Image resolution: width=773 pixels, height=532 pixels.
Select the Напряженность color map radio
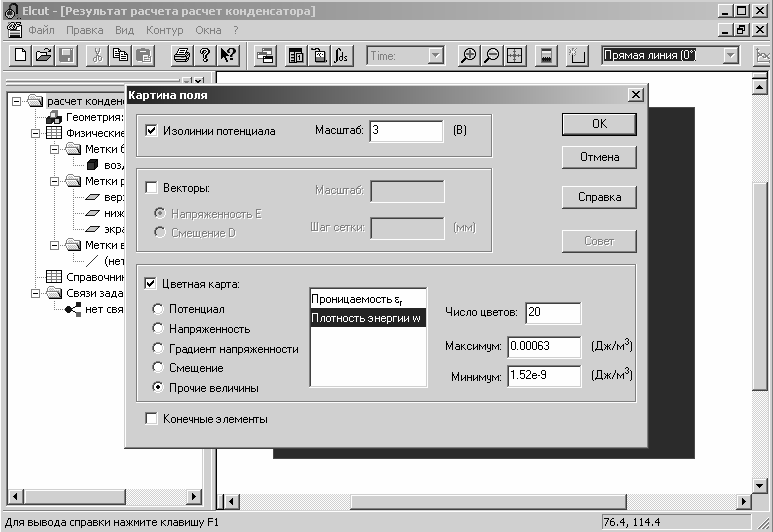[x=158, y=328]
